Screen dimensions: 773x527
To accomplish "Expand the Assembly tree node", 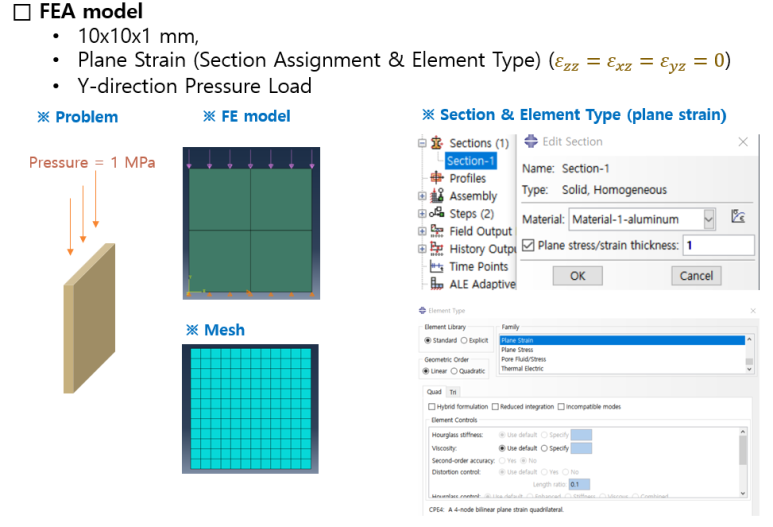I will pos(422,196).
